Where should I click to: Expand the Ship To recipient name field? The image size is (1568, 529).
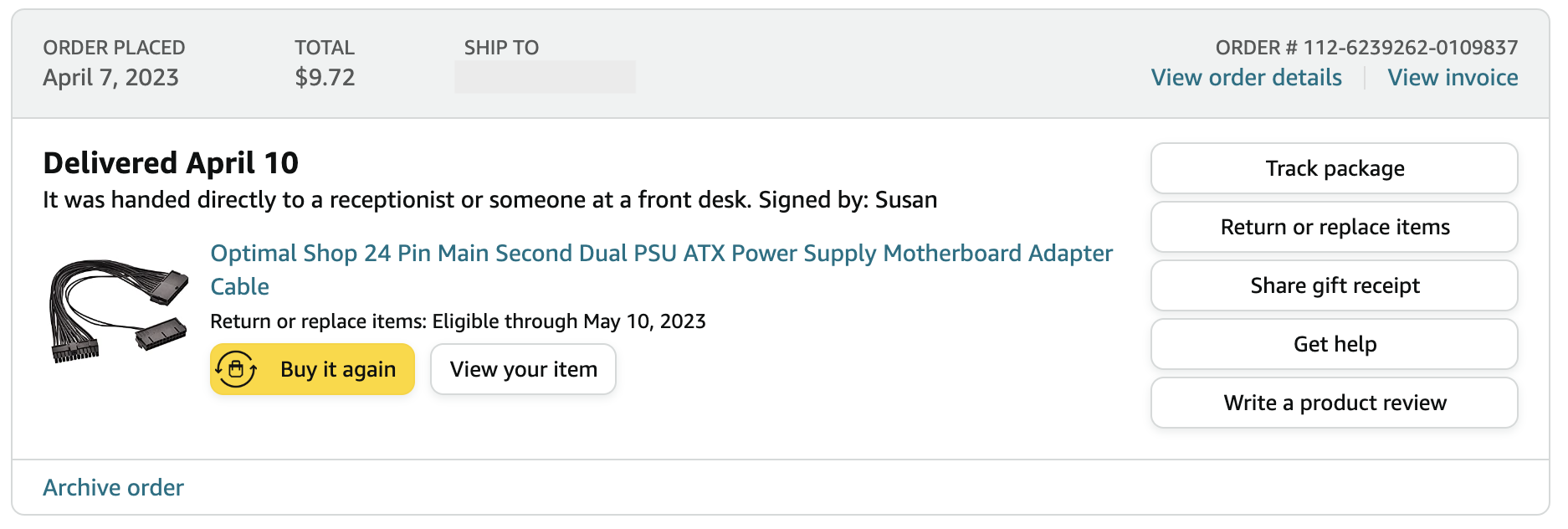(545, 77)
